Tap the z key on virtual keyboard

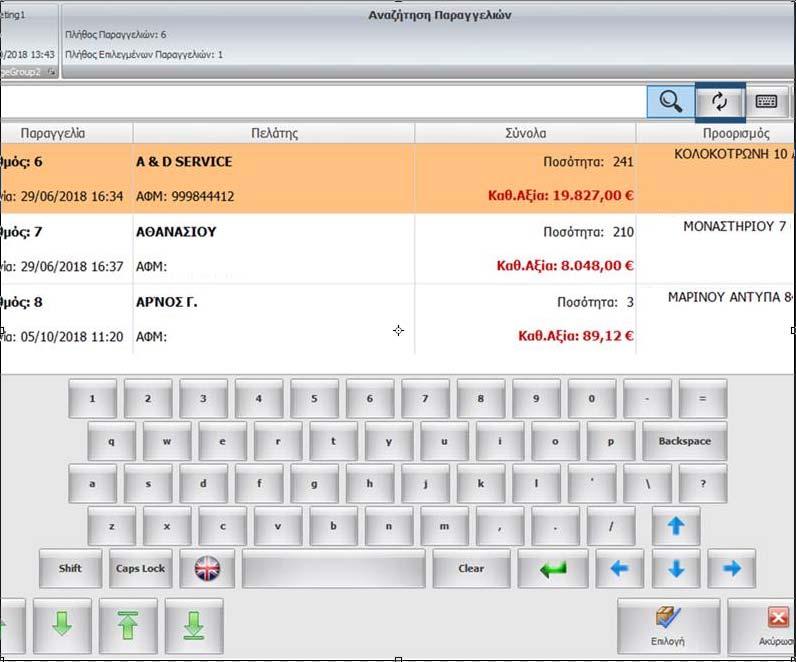[x=111, y=526]
